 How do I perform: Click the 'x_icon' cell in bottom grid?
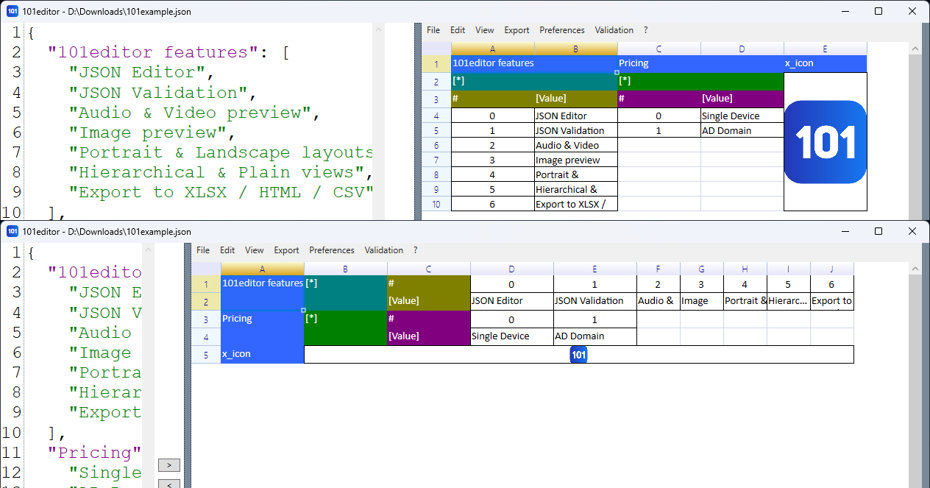[262, 355]
